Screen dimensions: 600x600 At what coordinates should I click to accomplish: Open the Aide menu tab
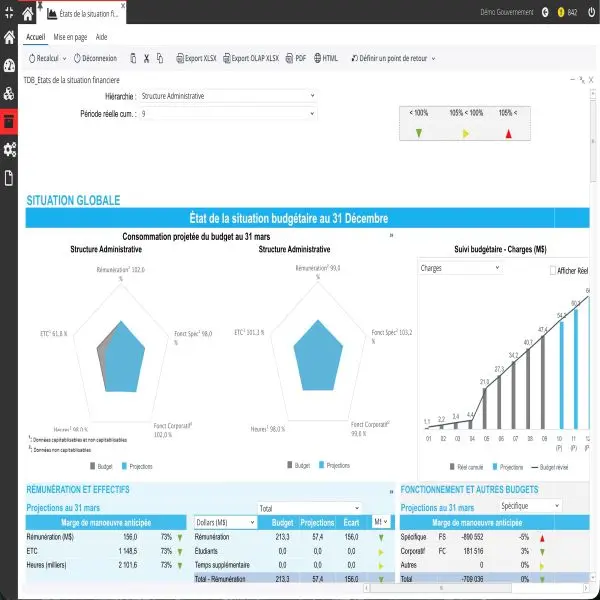(101, 37)
